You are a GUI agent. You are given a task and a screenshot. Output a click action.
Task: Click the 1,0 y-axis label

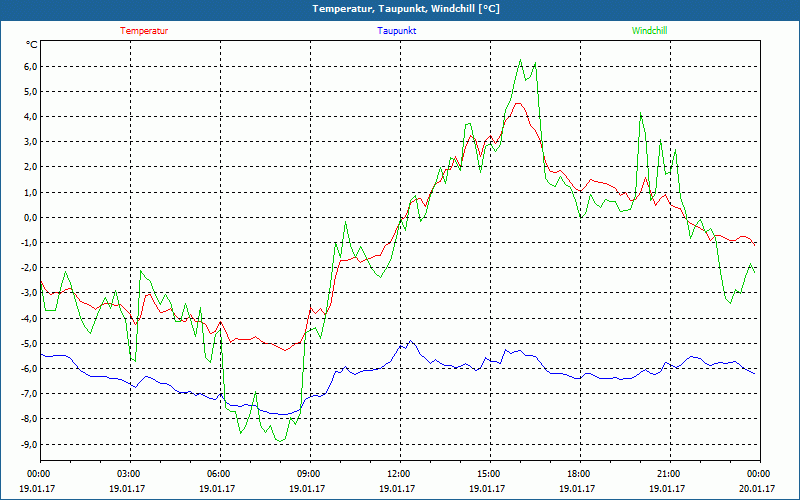click(x=30, y=192)
